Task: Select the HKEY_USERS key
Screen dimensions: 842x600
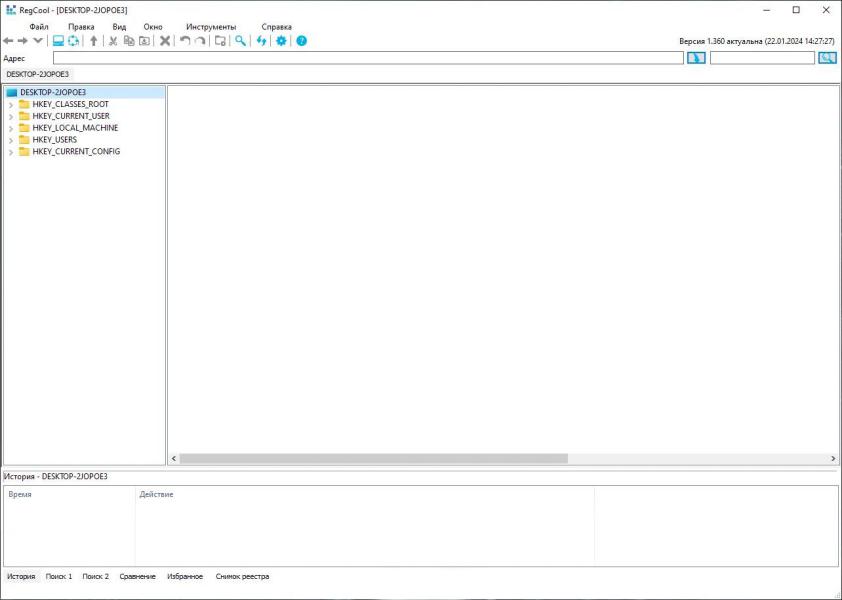Action: (x=55, y=140)
